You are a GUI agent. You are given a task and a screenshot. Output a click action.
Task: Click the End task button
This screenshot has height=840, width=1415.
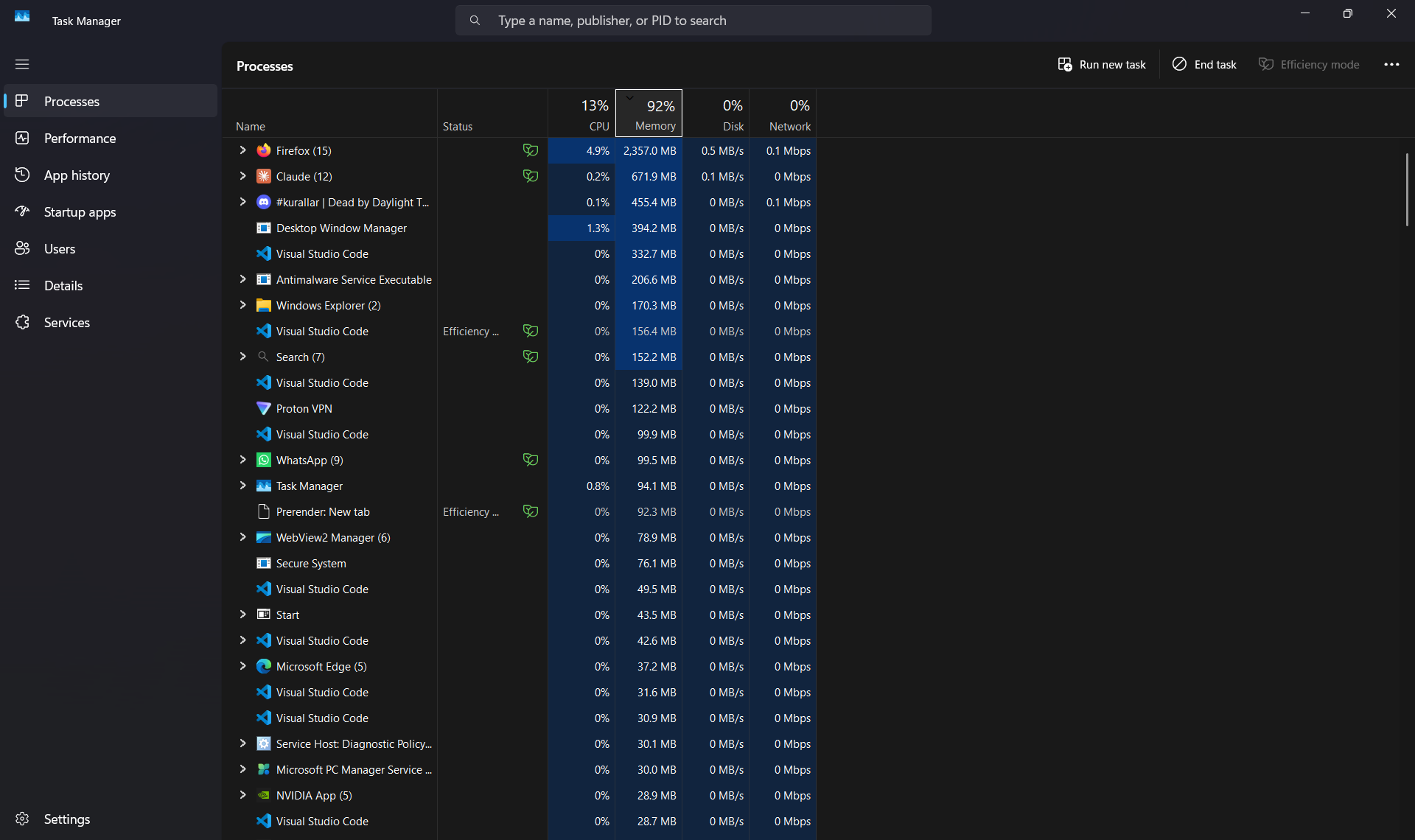click(1204, 64)
